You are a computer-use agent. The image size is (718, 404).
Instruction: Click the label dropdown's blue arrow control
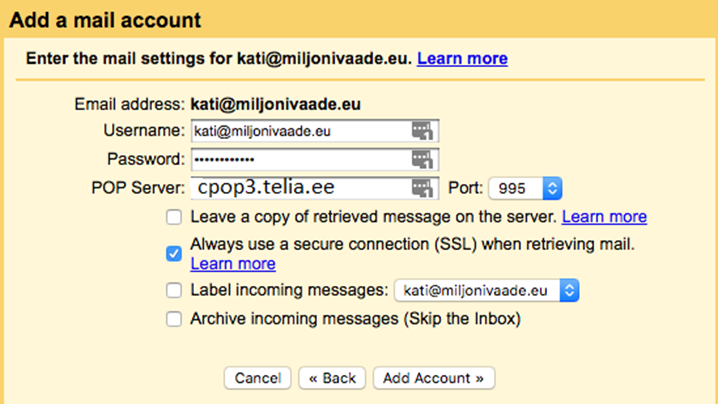(x=569, y=290)
